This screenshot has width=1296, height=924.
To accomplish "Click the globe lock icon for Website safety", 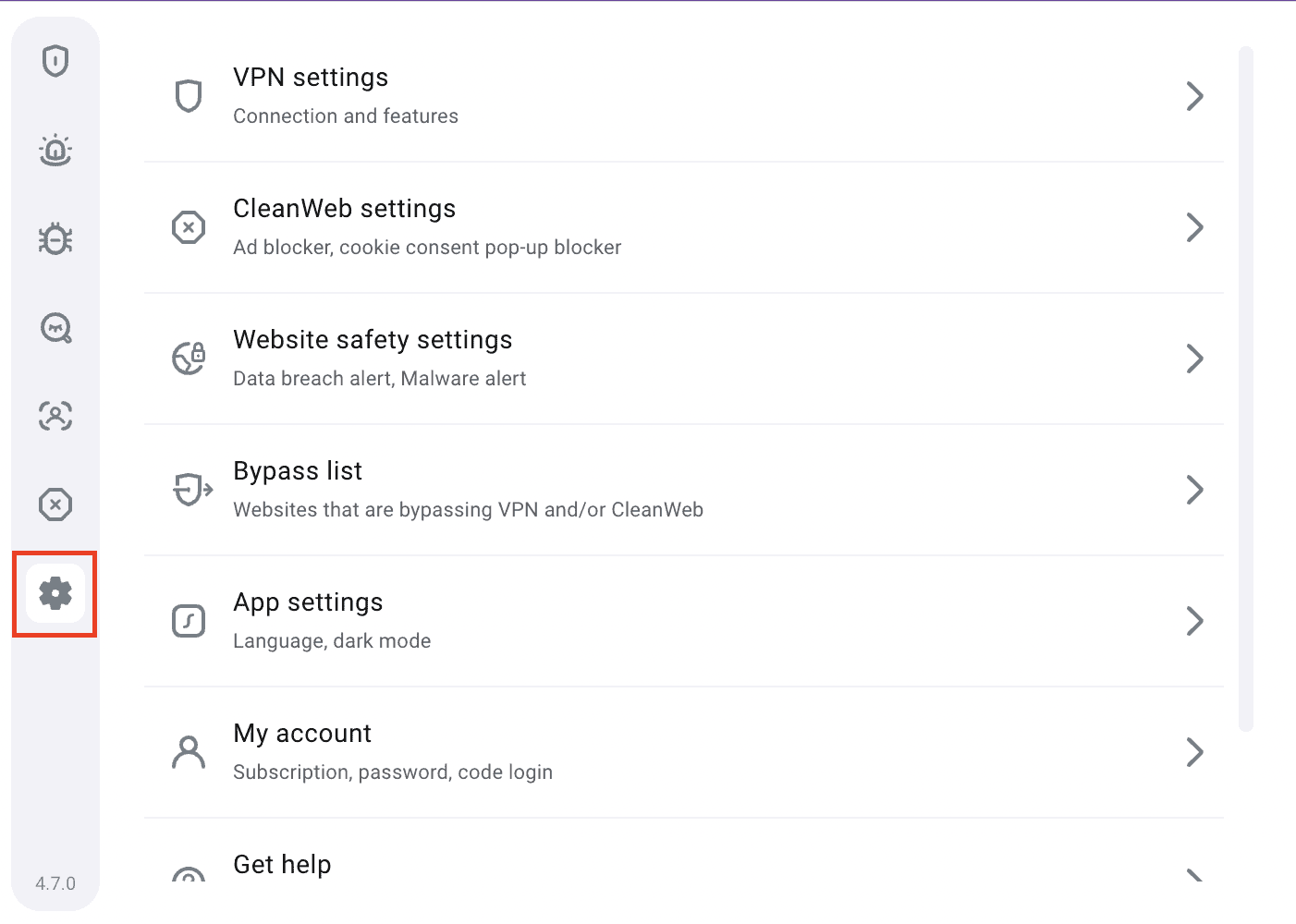I will (189, 359).
